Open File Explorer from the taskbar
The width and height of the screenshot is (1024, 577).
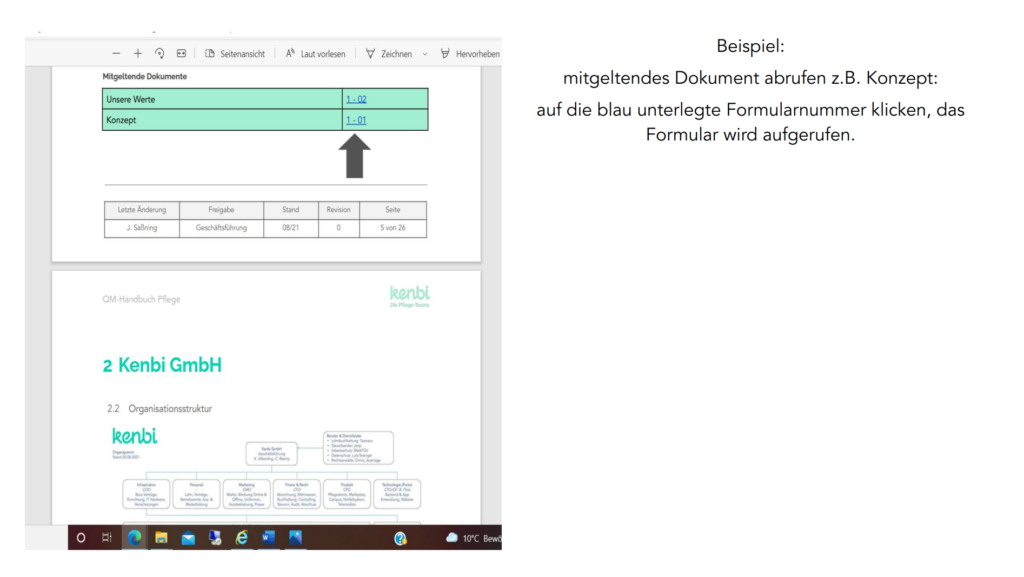(x=161, y=538)
